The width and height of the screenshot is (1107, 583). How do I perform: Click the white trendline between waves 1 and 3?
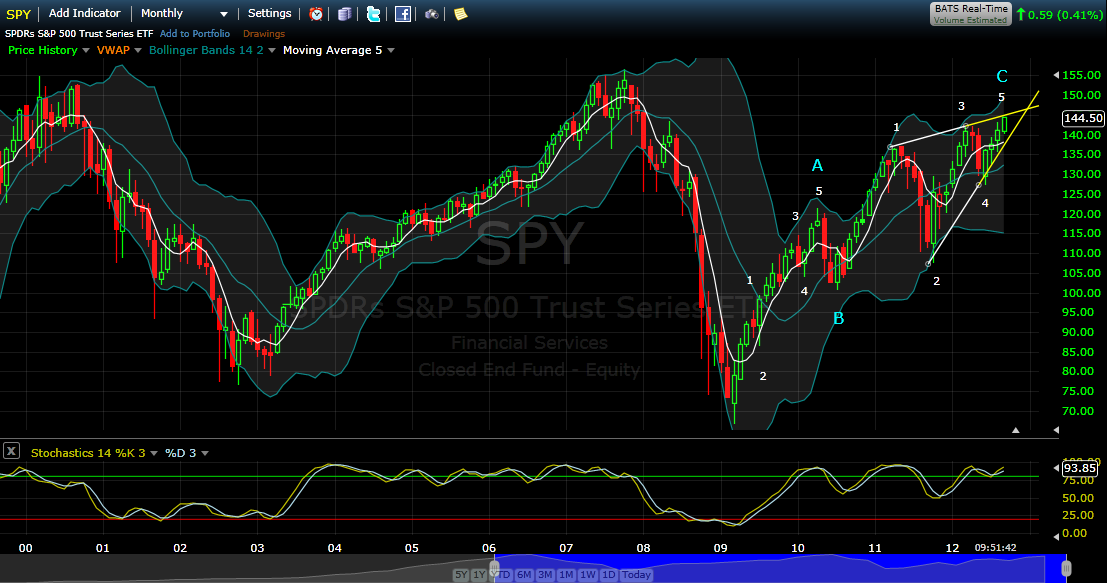[928, 136]
